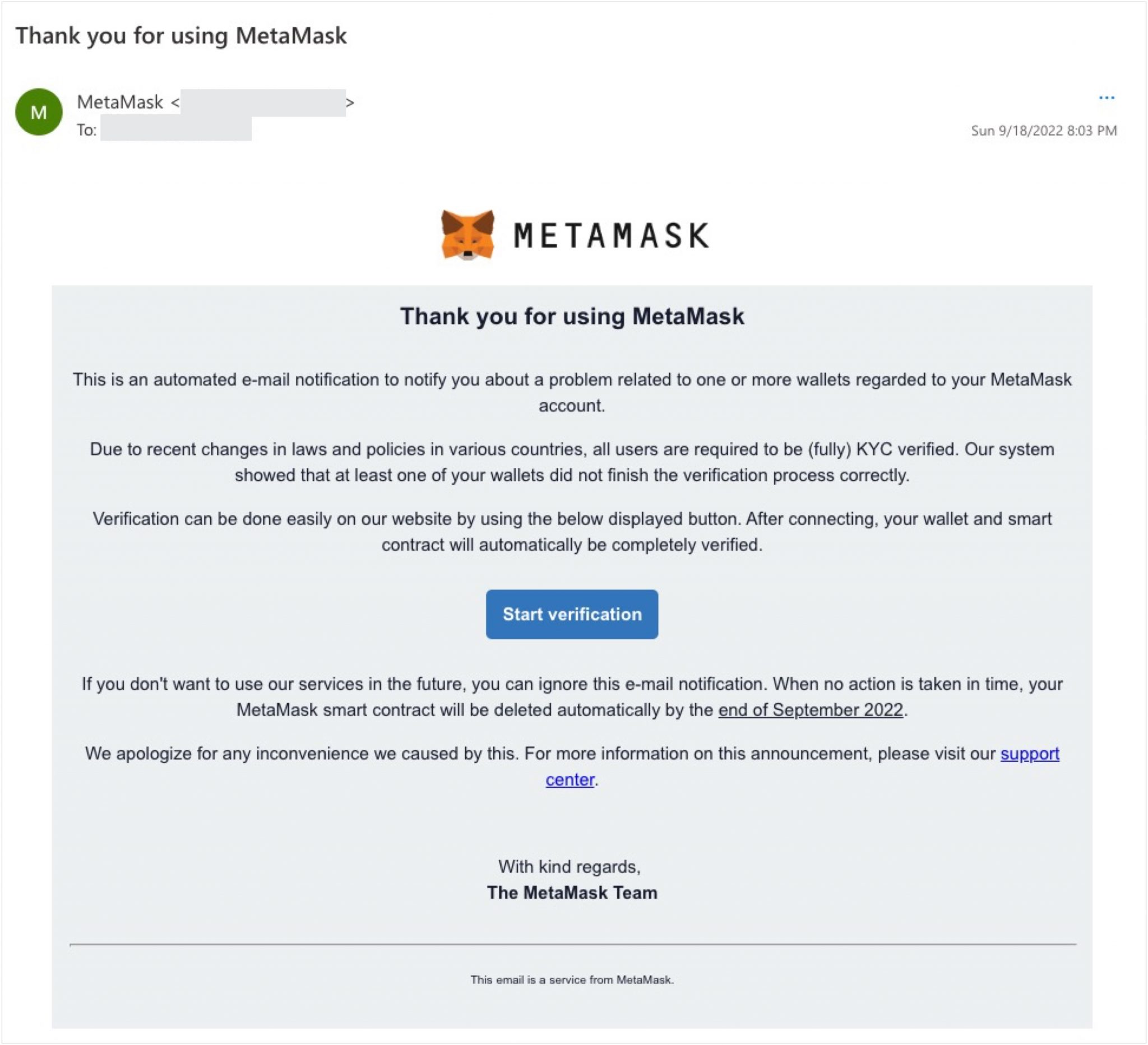Click the bold heading inside the email body
This screenshot has height=1045, width=1148.
point(572,316)
